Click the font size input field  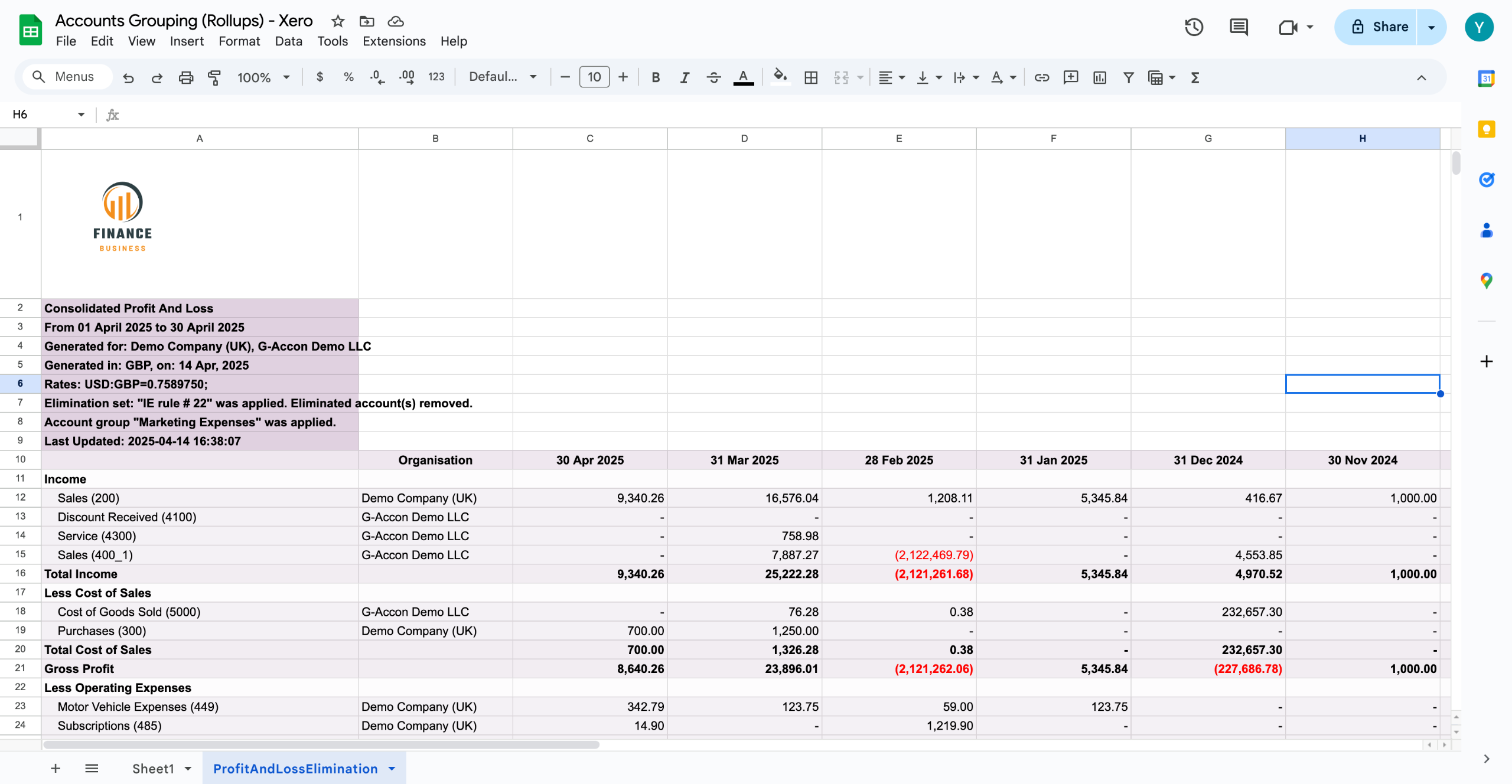point(594,77)
